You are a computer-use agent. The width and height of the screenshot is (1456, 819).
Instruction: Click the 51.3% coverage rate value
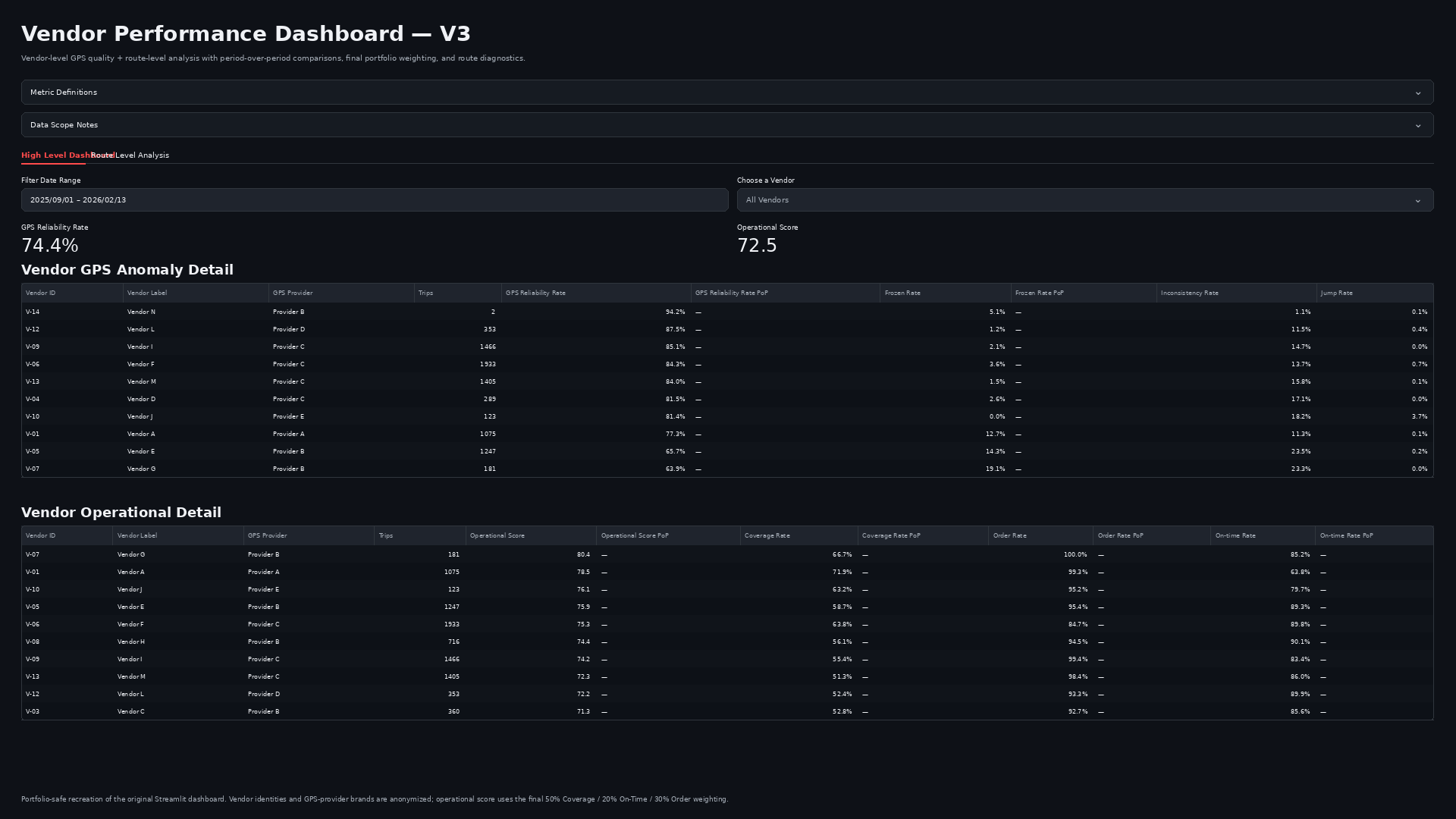842,677
